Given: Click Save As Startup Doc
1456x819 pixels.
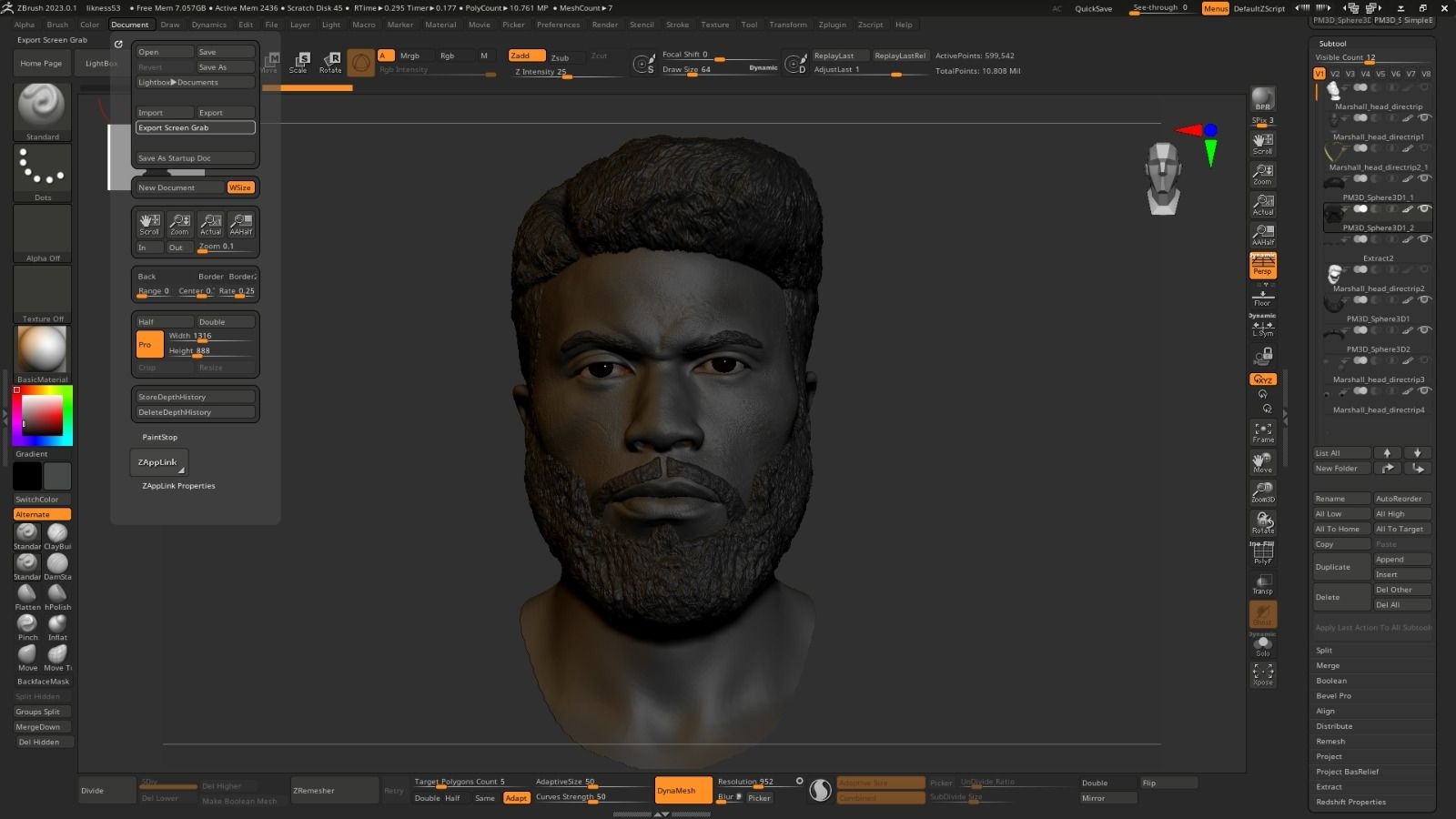Looking at the screenshot, I should tap(196, 157).
